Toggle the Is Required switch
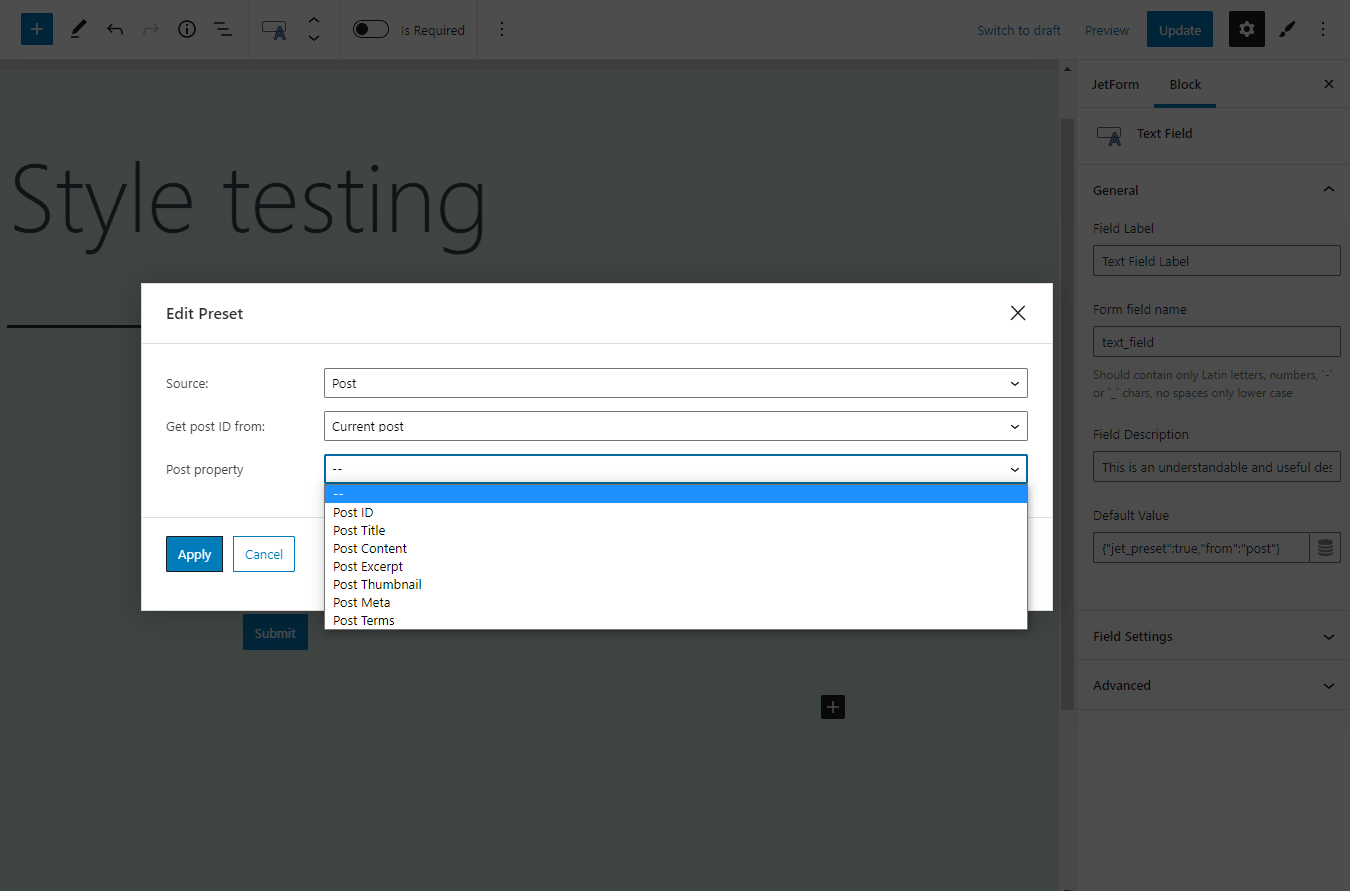The width and height of the screenshot is (1350, 891). pos(370,29)
